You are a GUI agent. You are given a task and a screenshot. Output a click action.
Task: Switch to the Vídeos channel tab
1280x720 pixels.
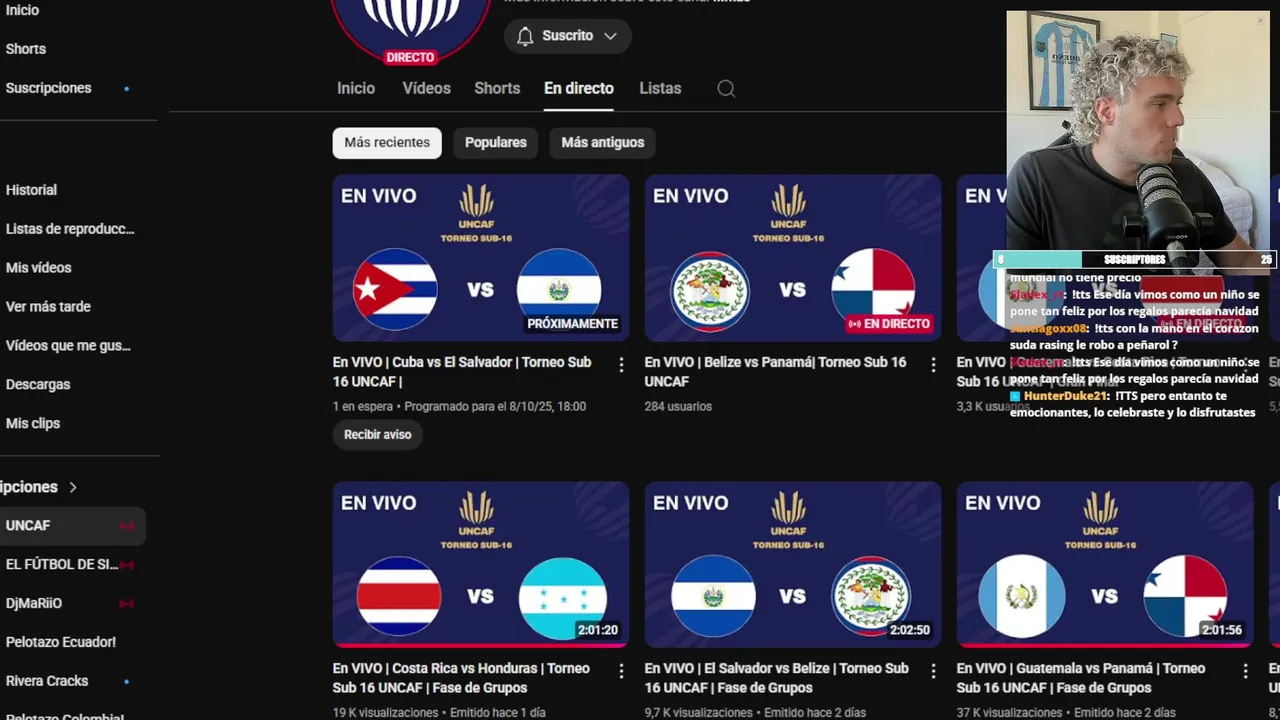[427, 88]
